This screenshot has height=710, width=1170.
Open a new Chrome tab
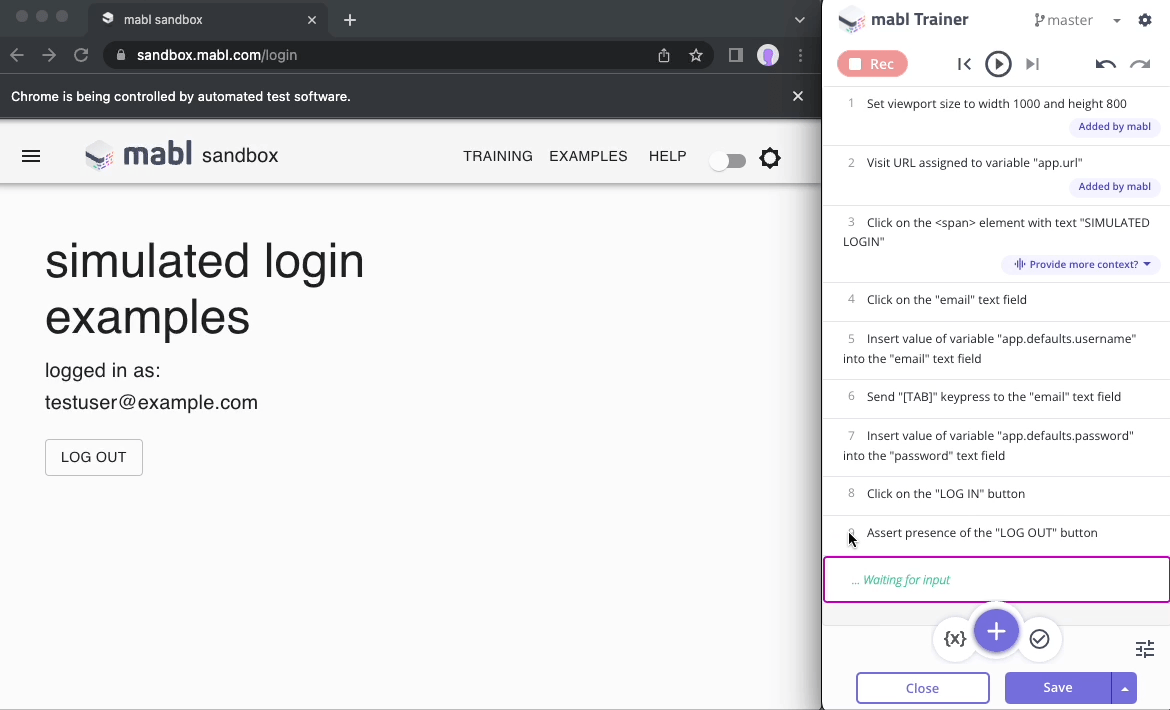[x=350, y=20]
